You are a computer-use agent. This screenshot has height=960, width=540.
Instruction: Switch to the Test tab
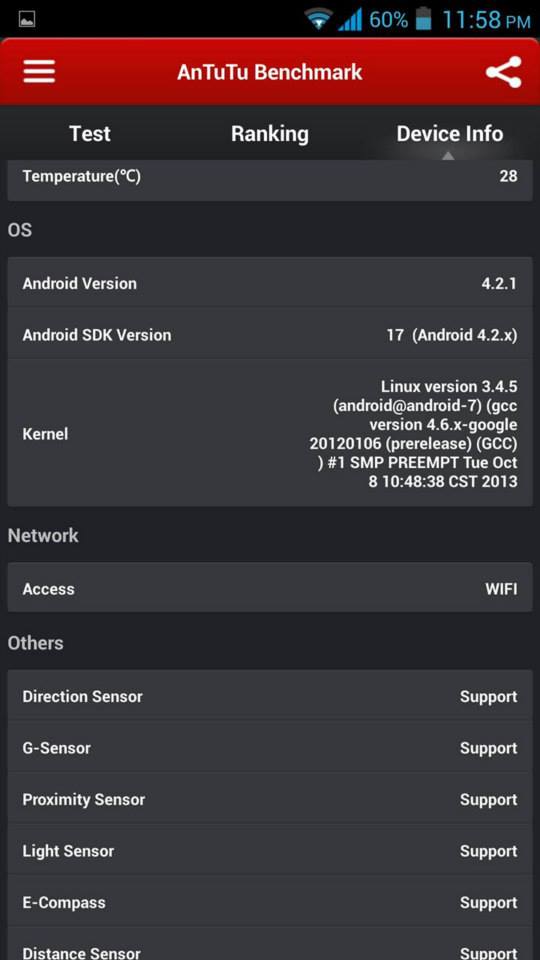(x=90, y=133)
